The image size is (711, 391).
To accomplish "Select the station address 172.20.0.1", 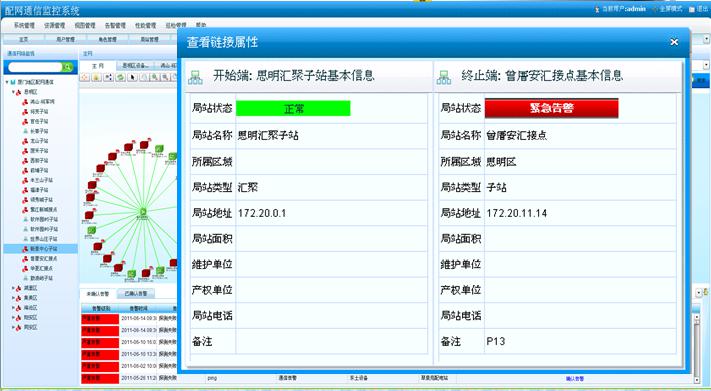I will pos(262,213).
